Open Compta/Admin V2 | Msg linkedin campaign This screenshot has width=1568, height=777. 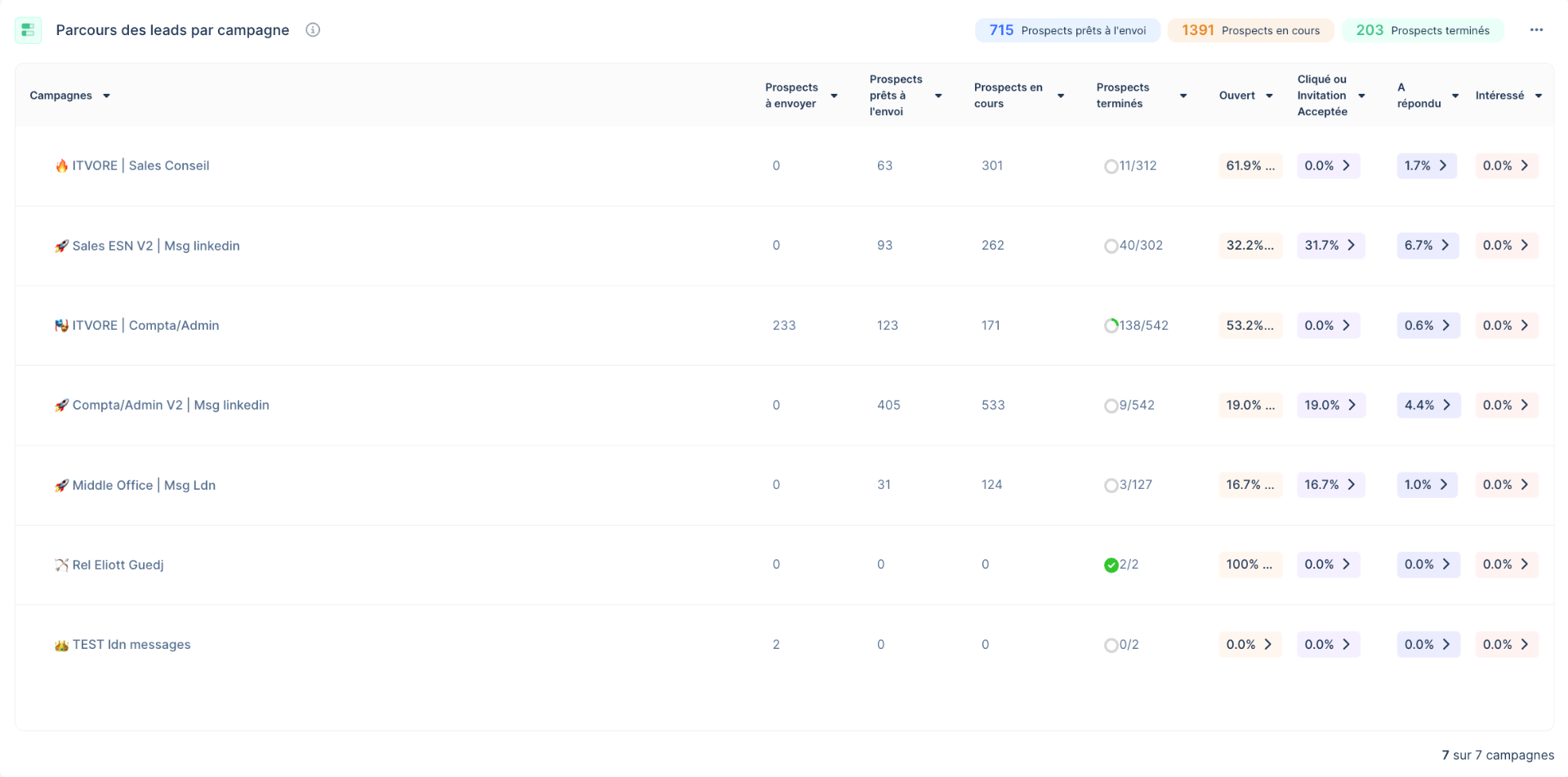click(x=171, y=406)
